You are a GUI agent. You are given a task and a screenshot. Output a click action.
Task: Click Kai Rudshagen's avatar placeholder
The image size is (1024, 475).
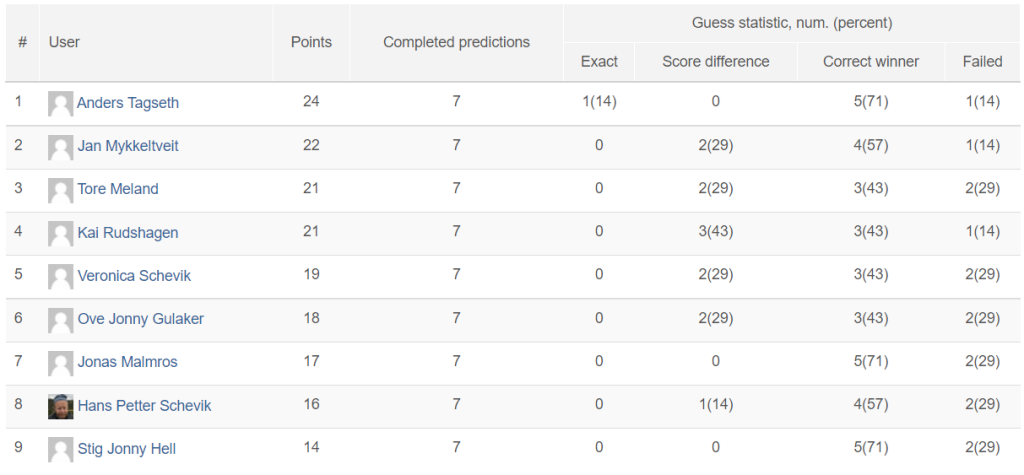[x=61, y=234]
